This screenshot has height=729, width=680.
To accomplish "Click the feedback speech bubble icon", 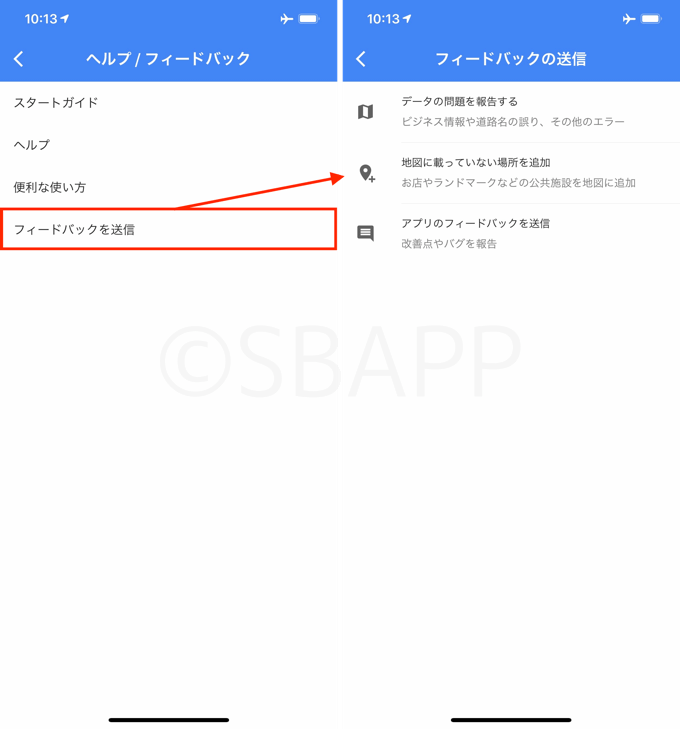I will [365, 233].
